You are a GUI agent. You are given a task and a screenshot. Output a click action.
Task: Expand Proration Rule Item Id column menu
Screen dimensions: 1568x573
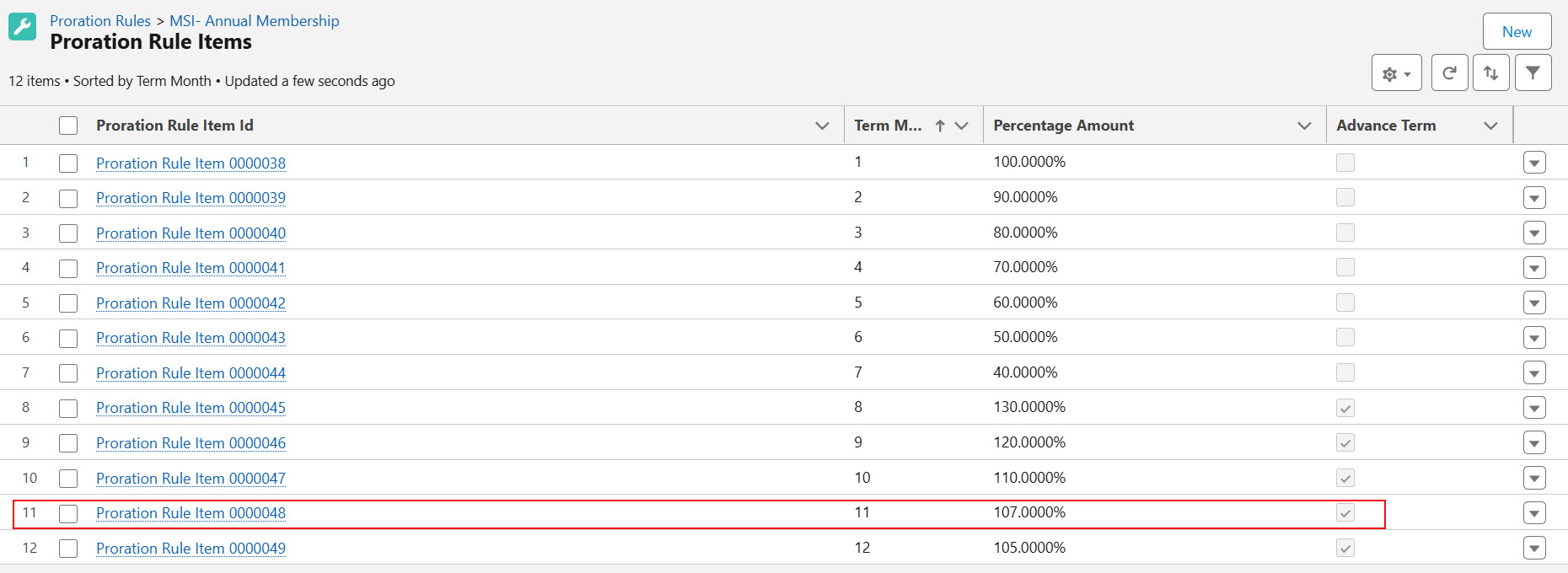822,126
